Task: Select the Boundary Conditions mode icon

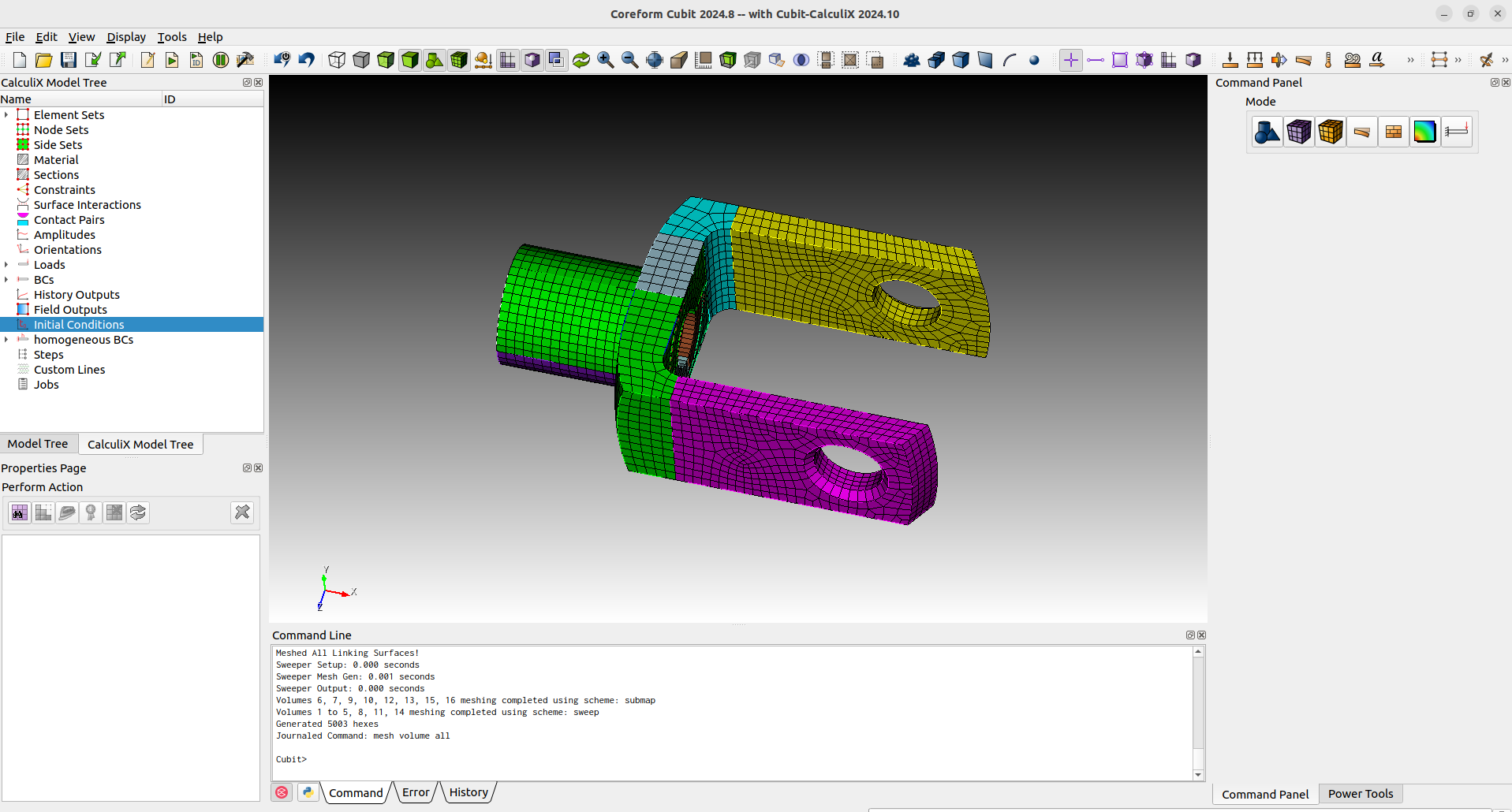Action: (x=1456, y=131)
